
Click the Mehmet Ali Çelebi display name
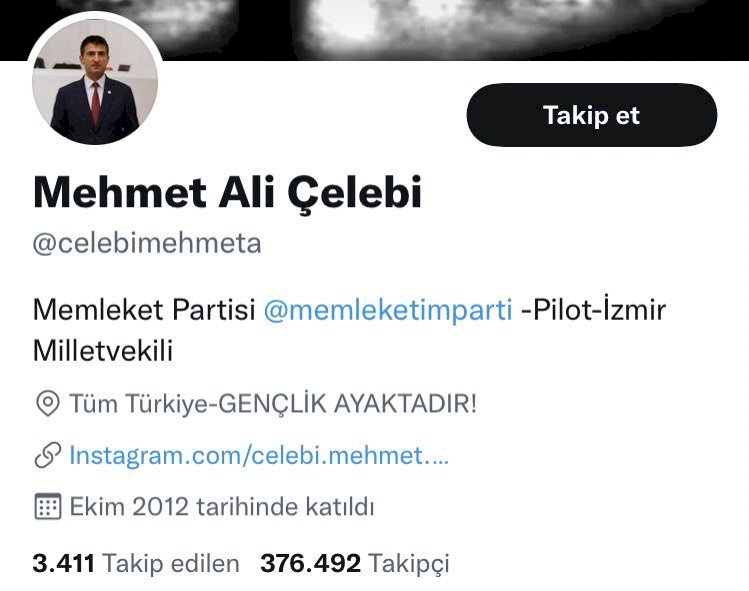click(227, 193)
